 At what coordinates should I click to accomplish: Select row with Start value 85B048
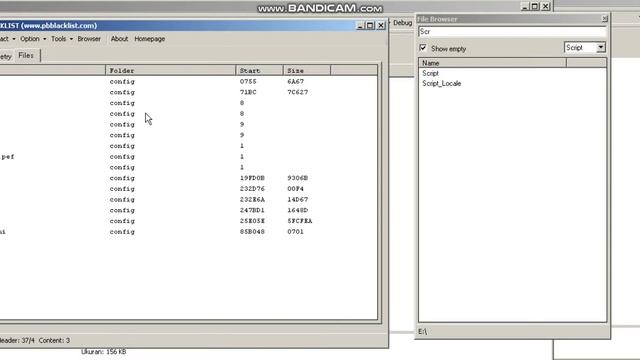[x=252, y=232]
